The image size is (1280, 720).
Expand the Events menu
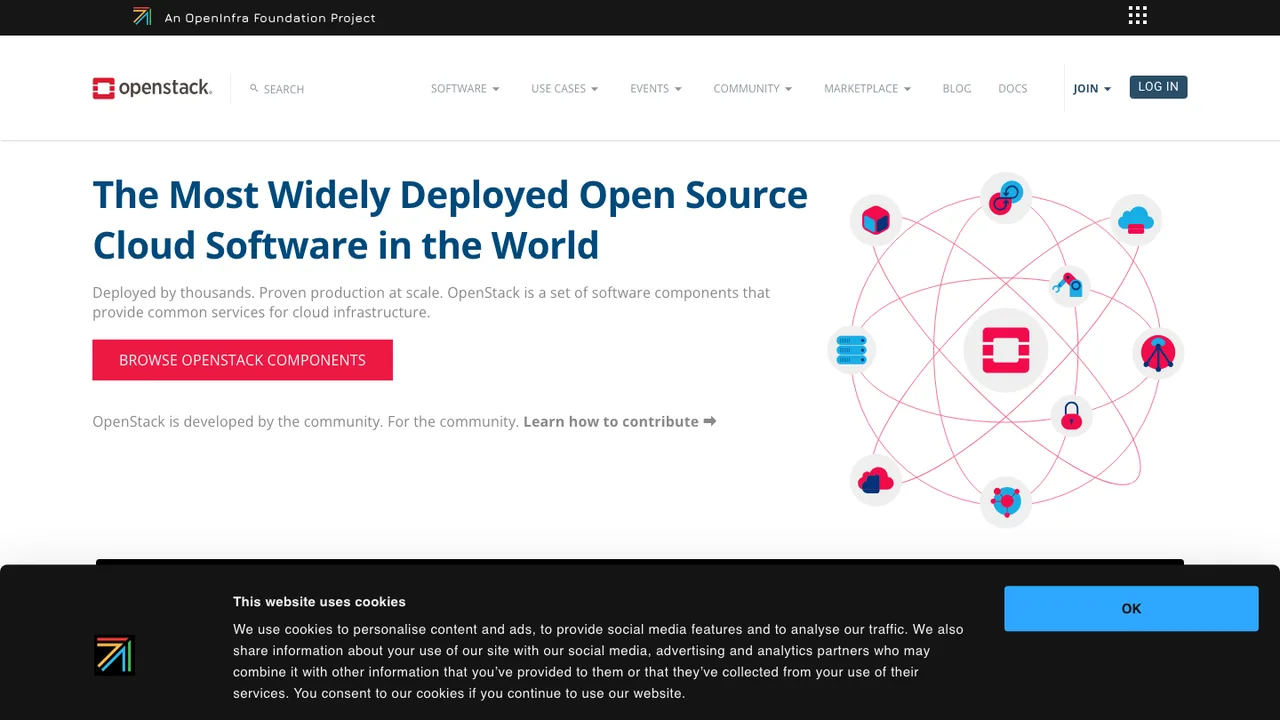tap(656, 89)
